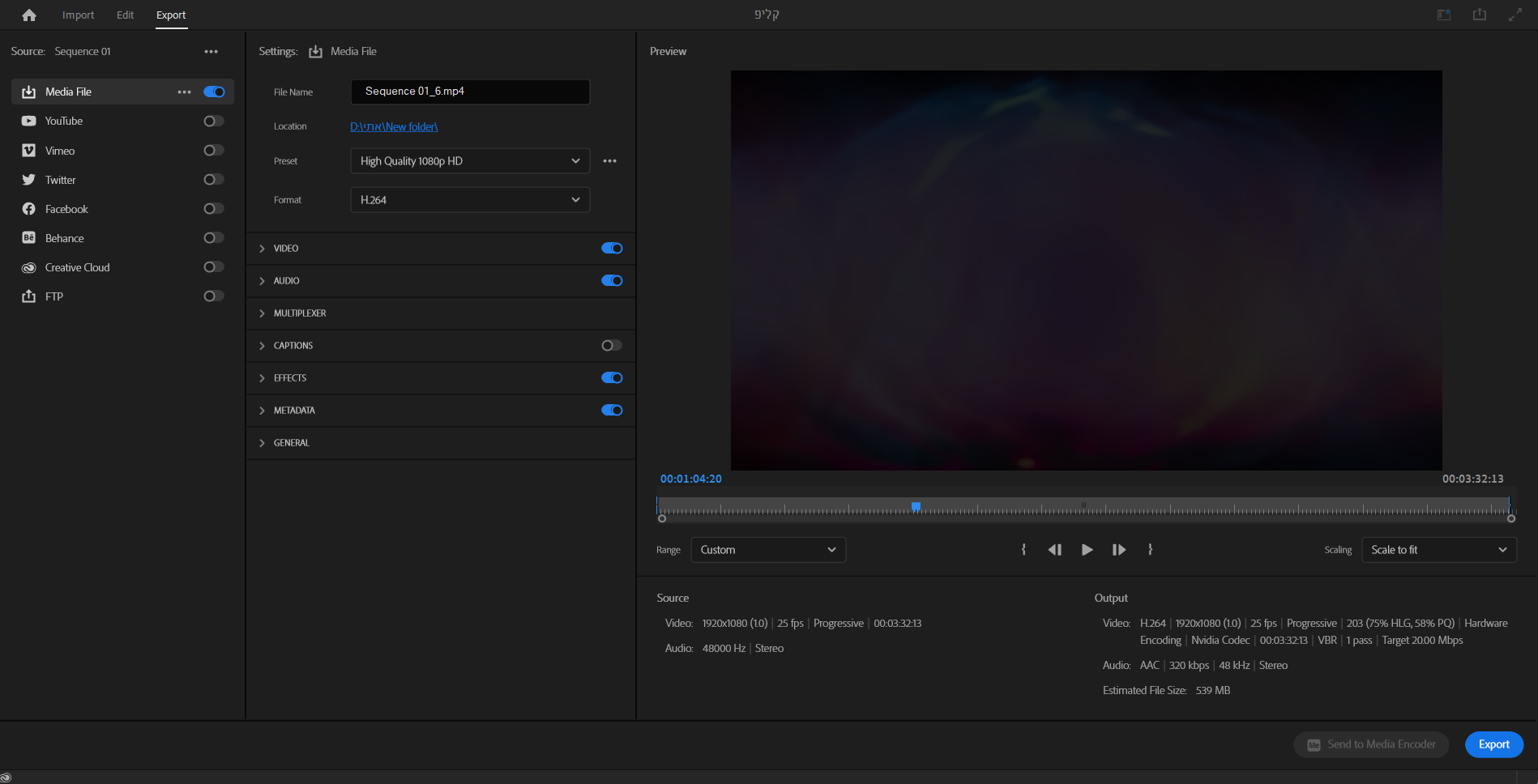Open the output Location folder link
Viewport: 1538px width, 784px height.
click(394, 126)
